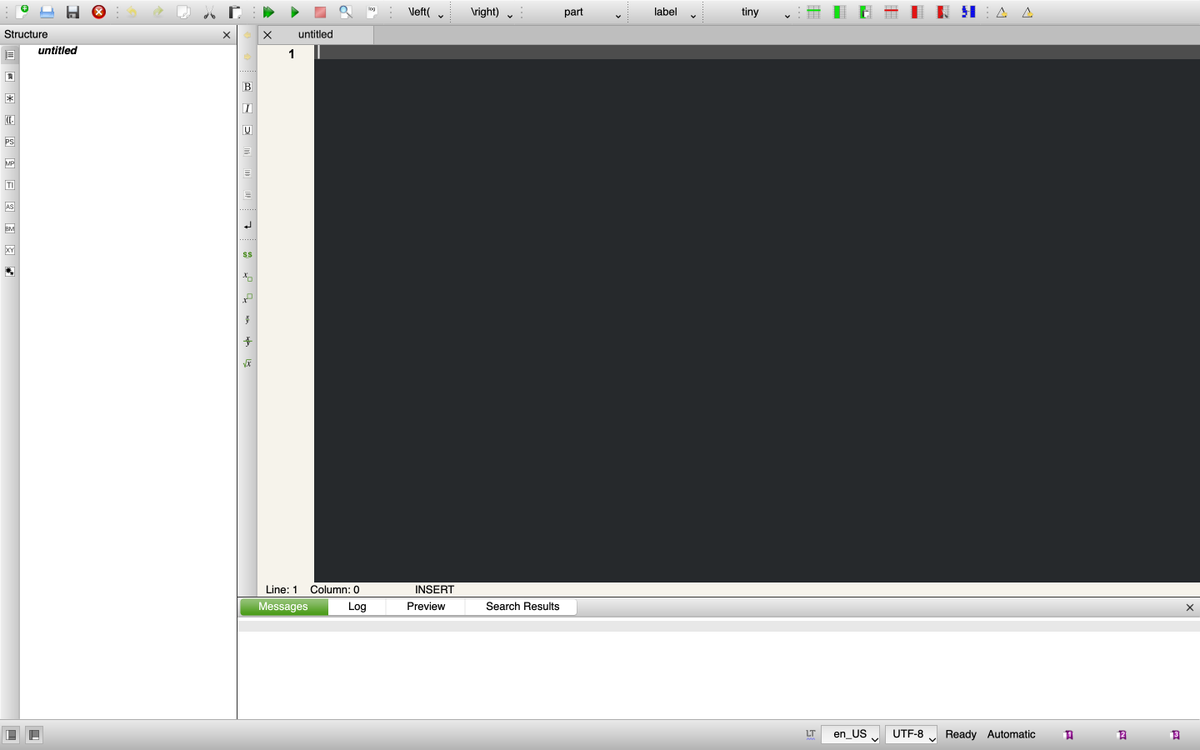Insert inline math with $$ icon

(247, 255)
